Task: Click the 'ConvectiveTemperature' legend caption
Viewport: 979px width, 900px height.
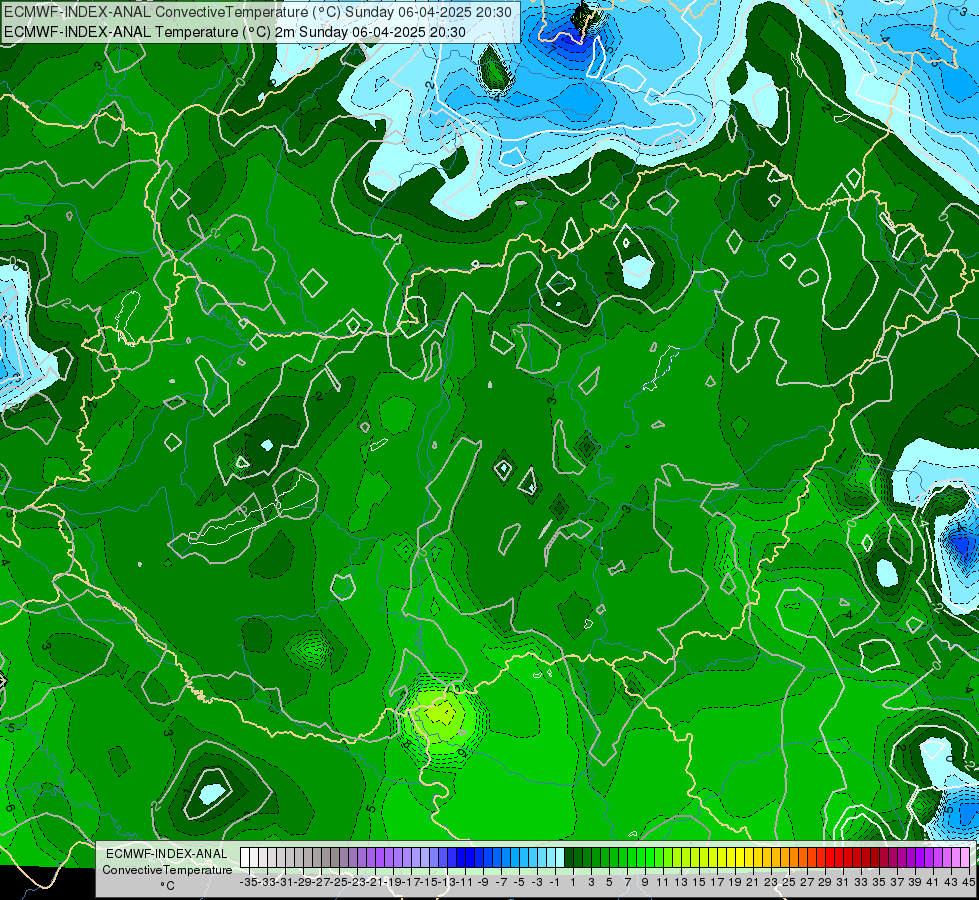Action: [167, 870]
